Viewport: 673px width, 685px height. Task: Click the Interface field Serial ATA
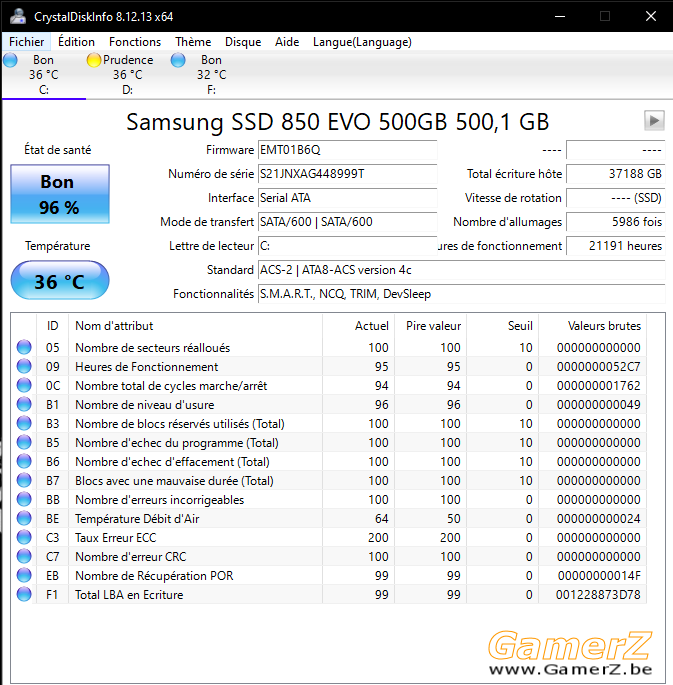point(348,198)
